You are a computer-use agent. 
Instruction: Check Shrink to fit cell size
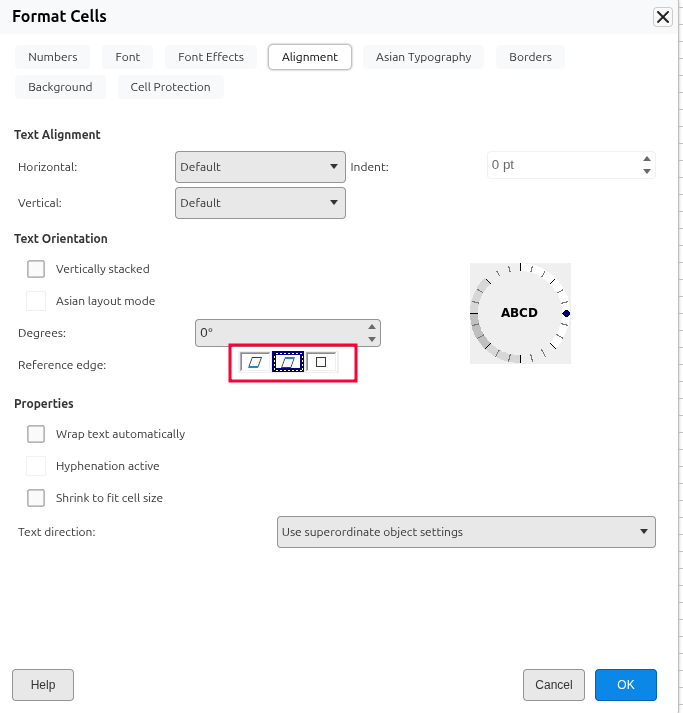[36, 498]
